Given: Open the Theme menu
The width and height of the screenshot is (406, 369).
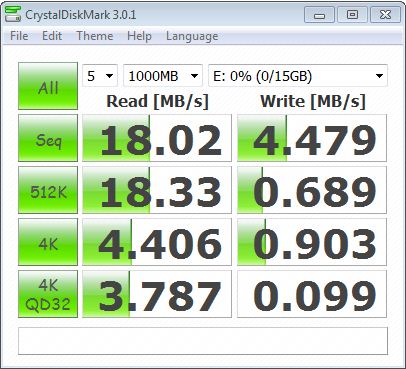Looking at the screenshot, I should tap(95, 36).
